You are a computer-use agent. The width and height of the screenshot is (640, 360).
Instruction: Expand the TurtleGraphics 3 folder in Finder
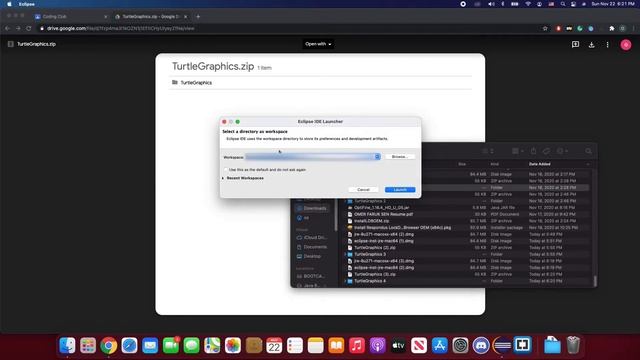[345, 254]
